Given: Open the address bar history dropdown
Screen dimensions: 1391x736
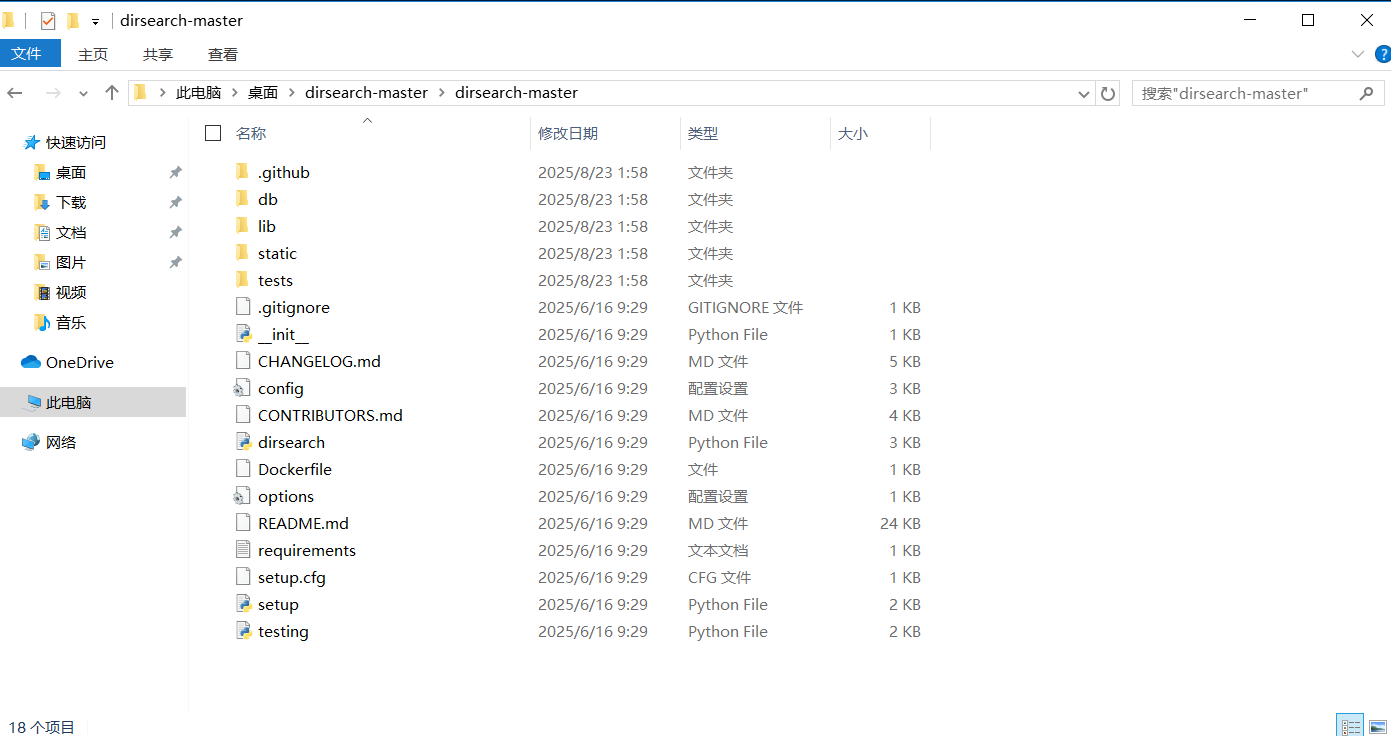Looking at the screenshot, I should (1083, 92).
